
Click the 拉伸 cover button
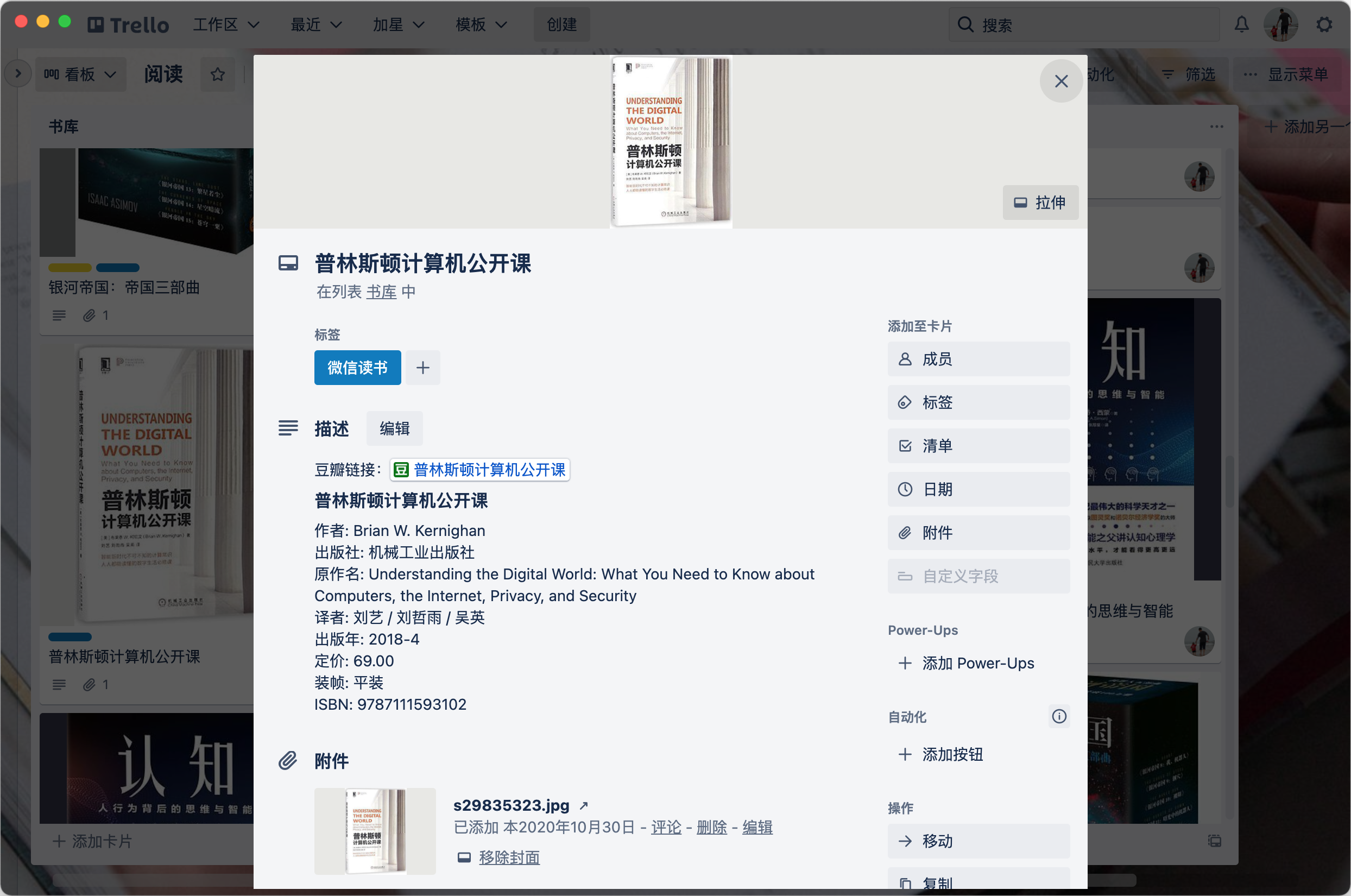coord(1040,203)
